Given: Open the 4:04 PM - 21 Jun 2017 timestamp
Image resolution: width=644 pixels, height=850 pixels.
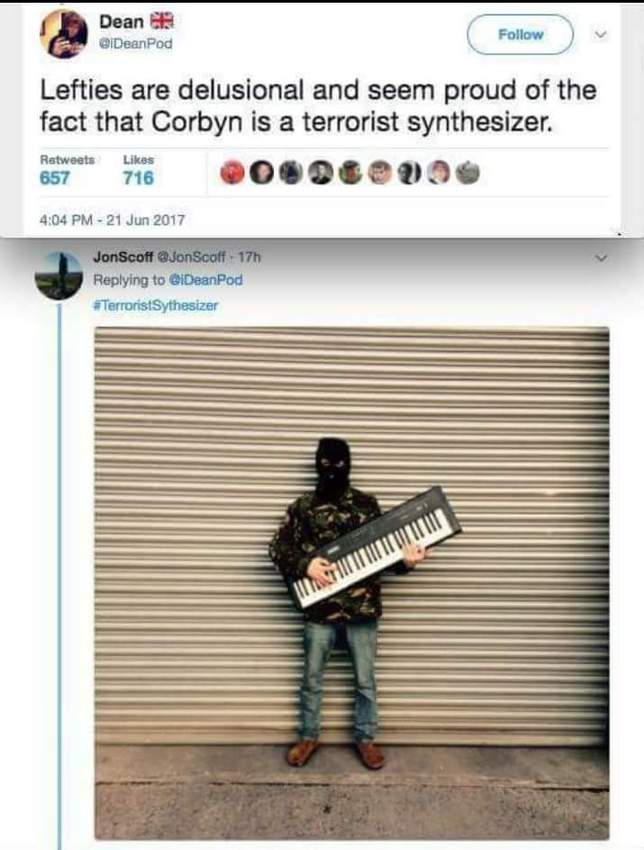Looking at the screenshot, I should tap(112, 220).
